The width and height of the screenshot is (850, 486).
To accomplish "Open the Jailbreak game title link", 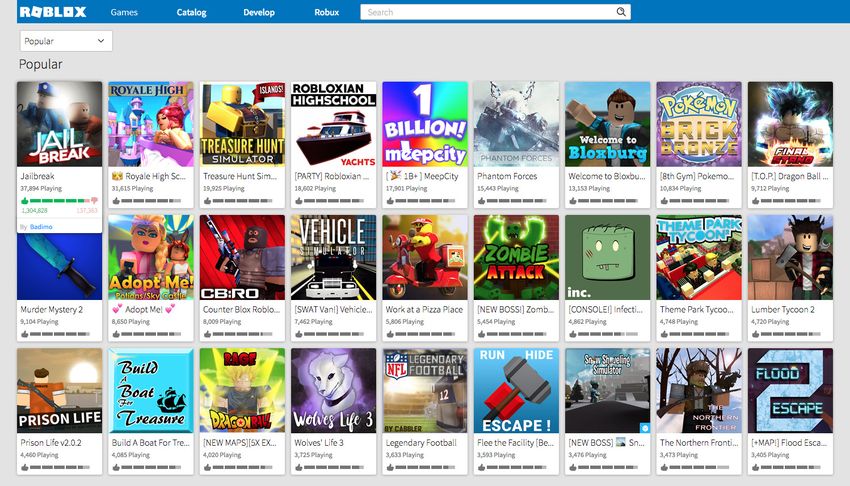I will [37, 176].
